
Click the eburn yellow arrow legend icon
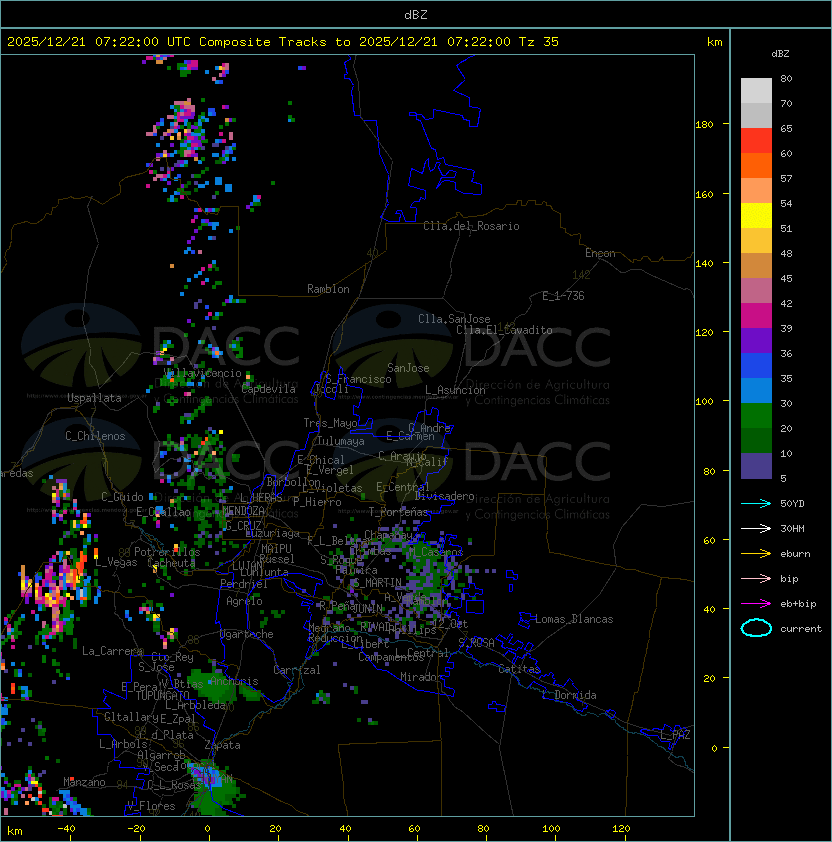(756, 554)
